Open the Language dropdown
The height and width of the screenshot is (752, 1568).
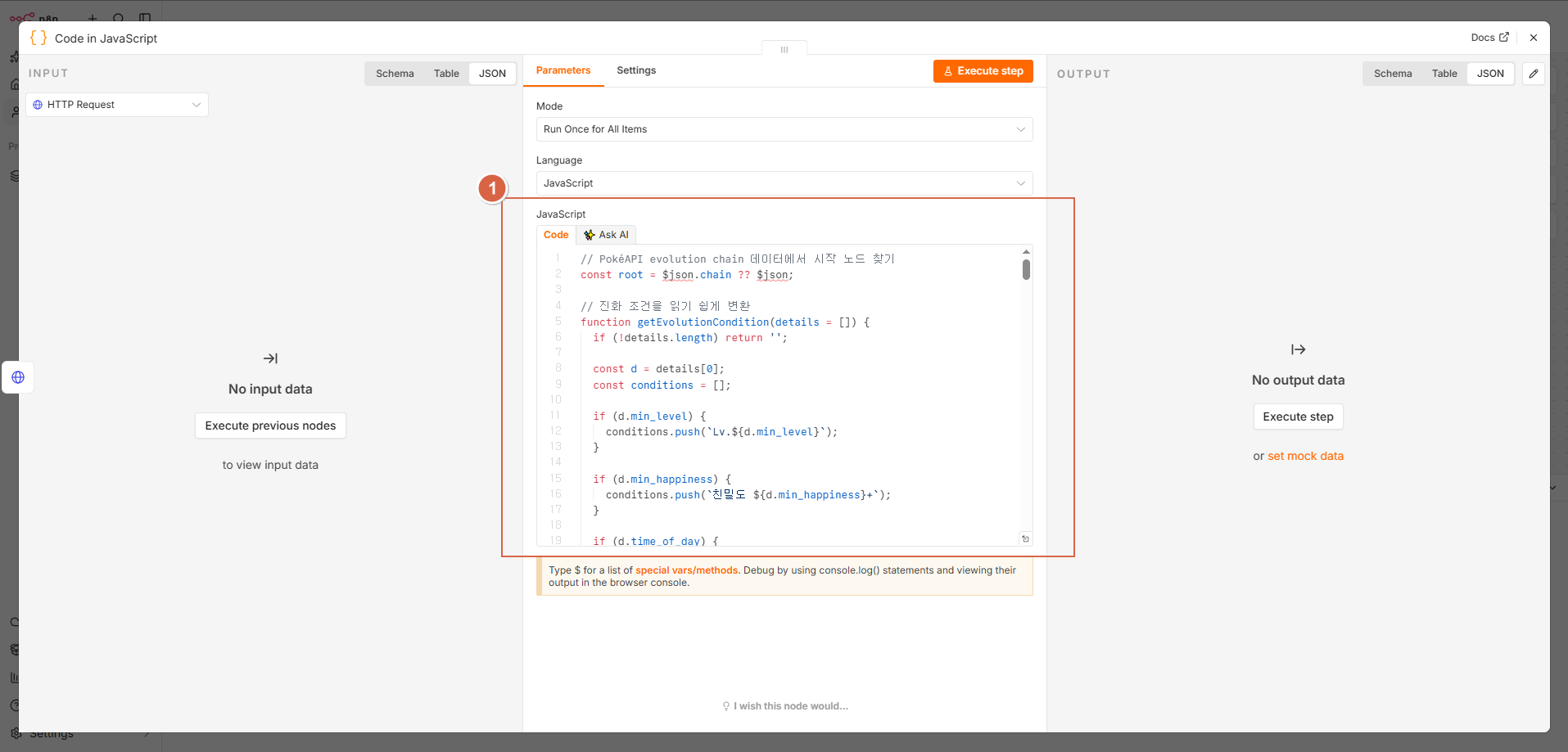click(784, 183)
